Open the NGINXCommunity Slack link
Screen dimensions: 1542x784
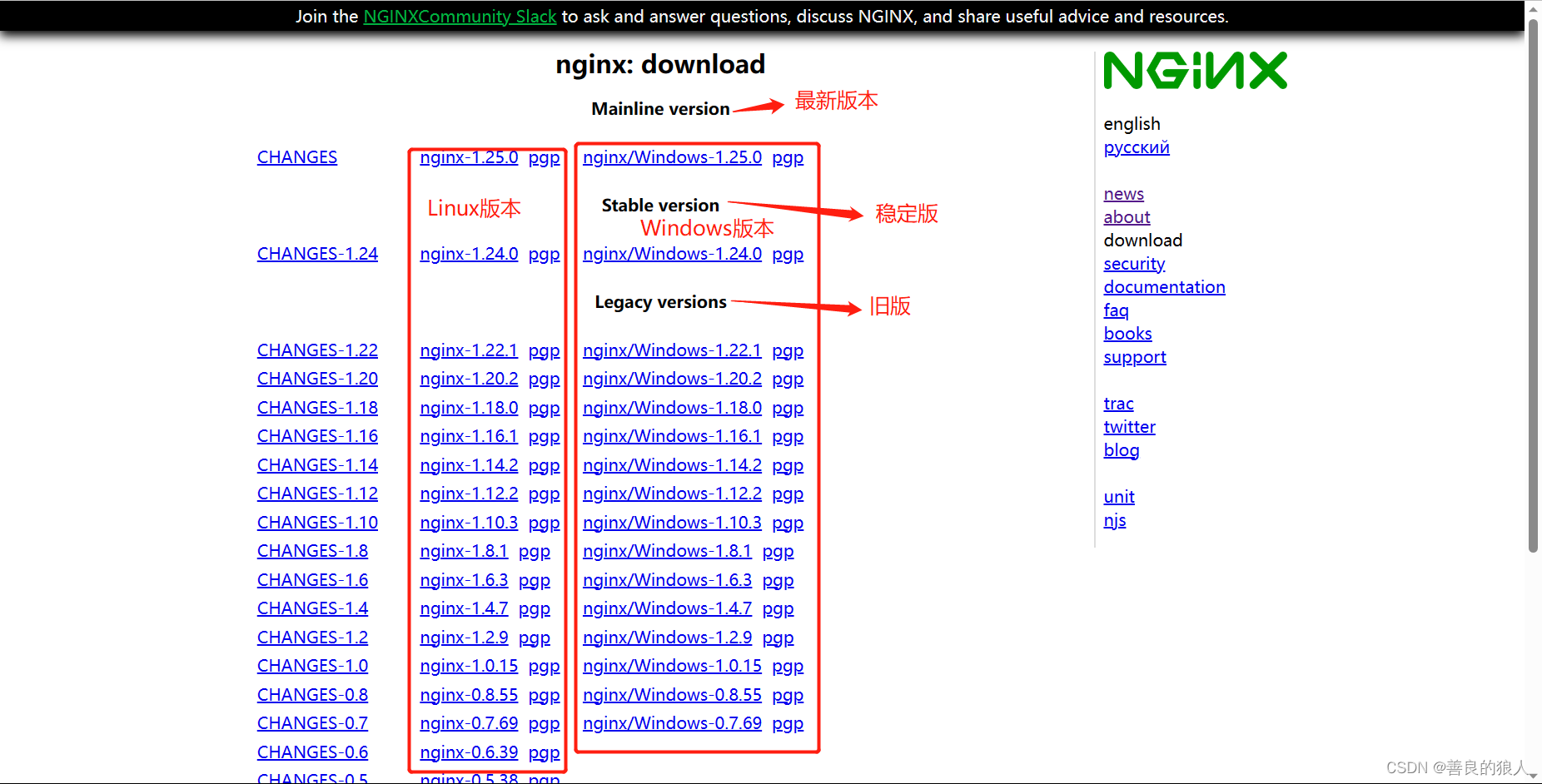click(x=460, y=17)
